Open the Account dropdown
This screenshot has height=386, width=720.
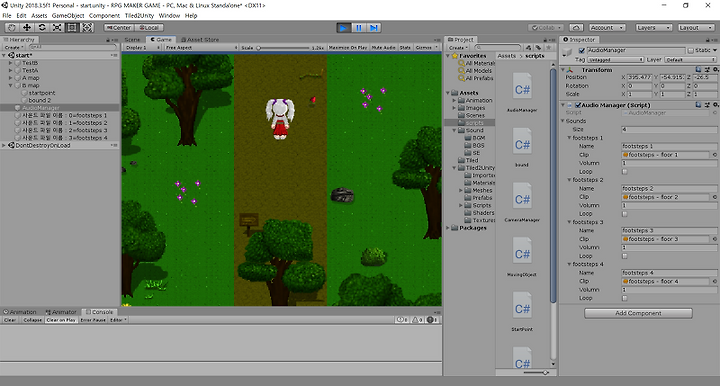pyautogui.click(x=607, y=28)
